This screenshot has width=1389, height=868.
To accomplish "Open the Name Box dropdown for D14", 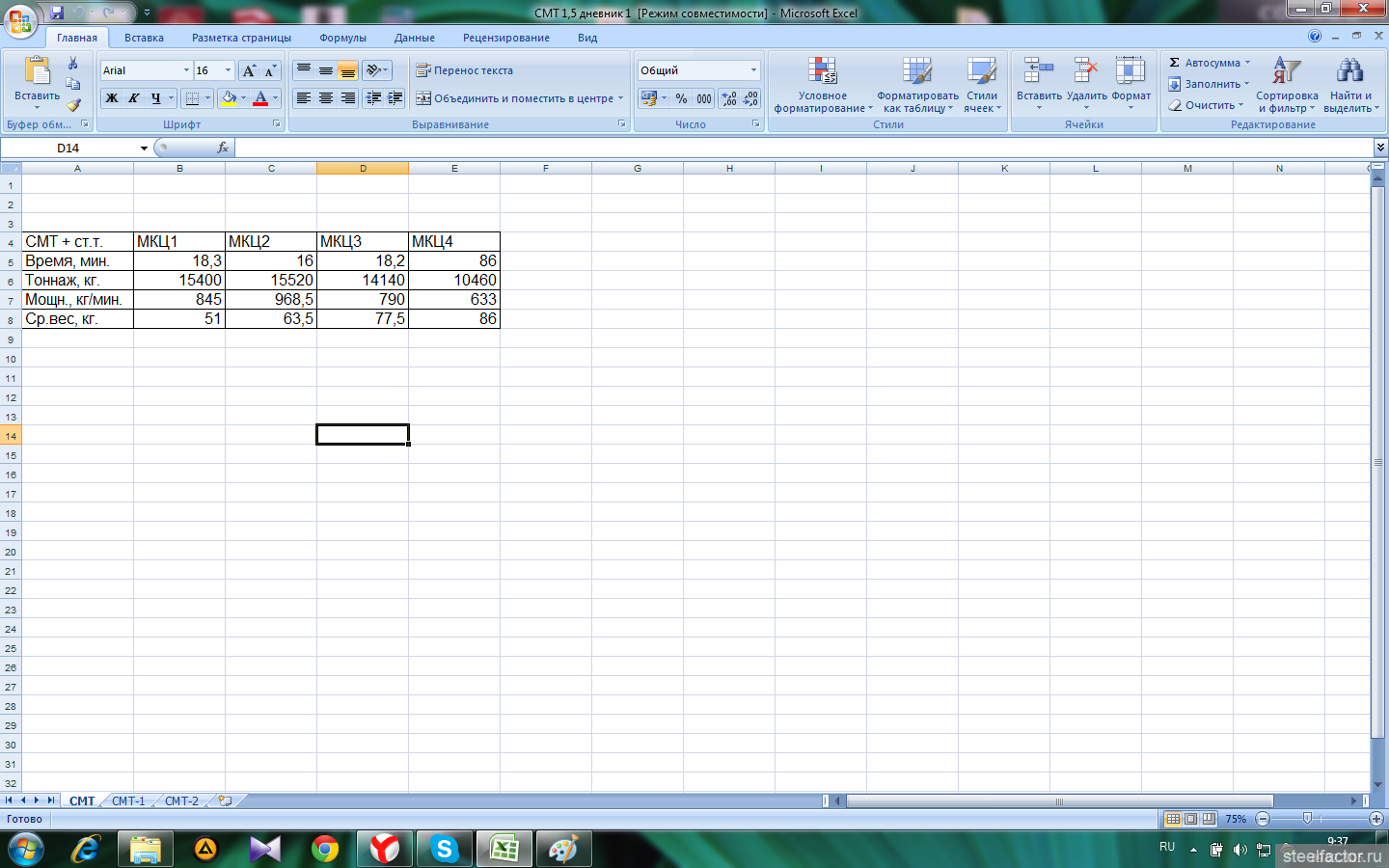I will [x=144, y=149].
